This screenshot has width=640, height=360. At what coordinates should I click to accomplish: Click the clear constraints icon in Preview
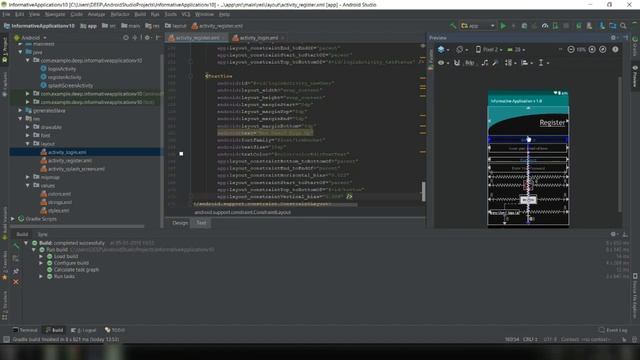pyautogui.click(x=484, y=63)
